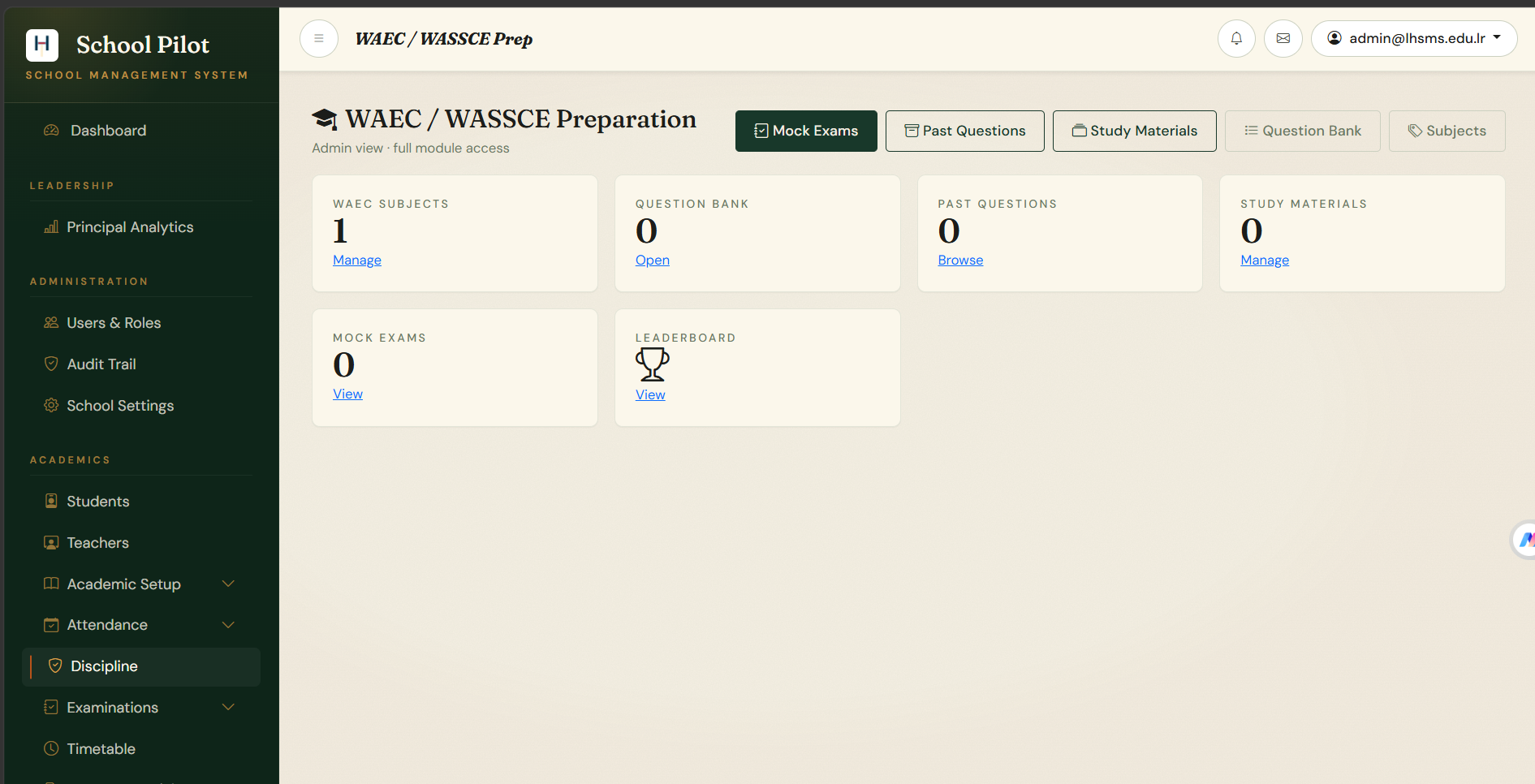This screenshot has width=1535, height=784.
Task: Click the School Settings gear icon
Action: pyautogui.click(x=51, y=405)
